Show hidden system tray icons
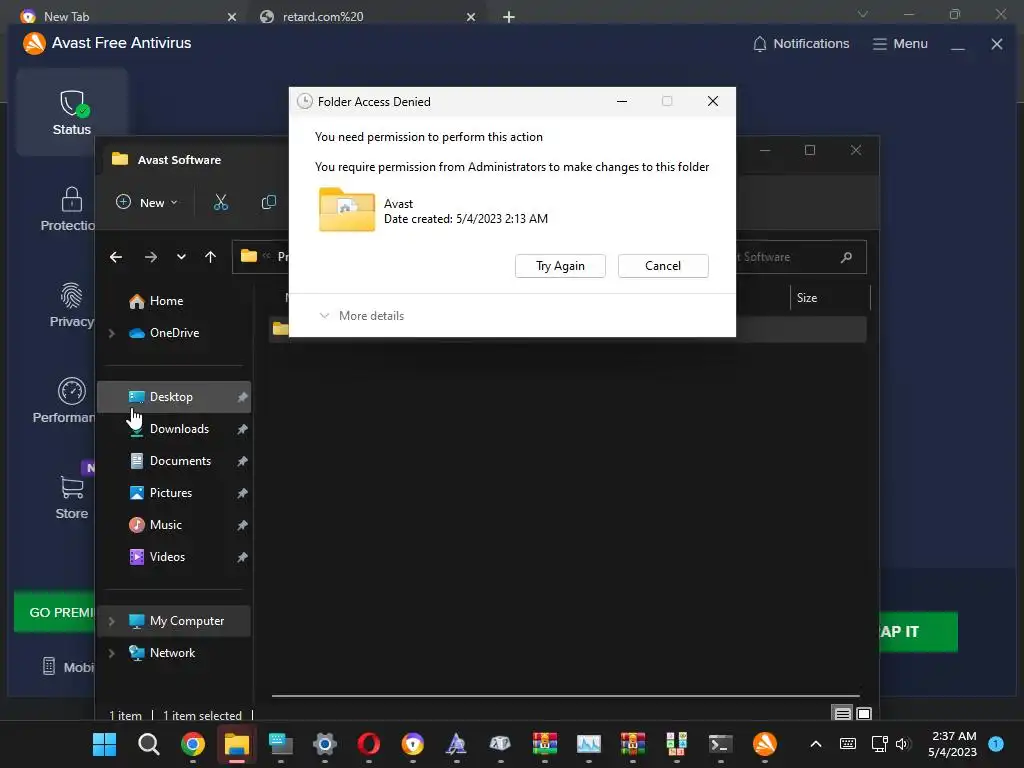The height and width of the screenshot is (768, 1024). [x=816, y=744]
